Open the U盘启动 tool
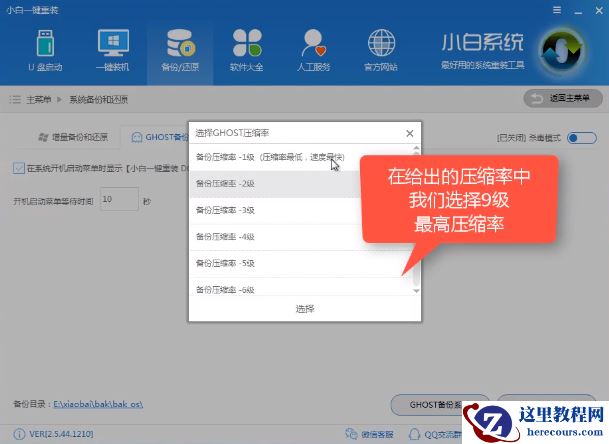 (x=45, y=51)
